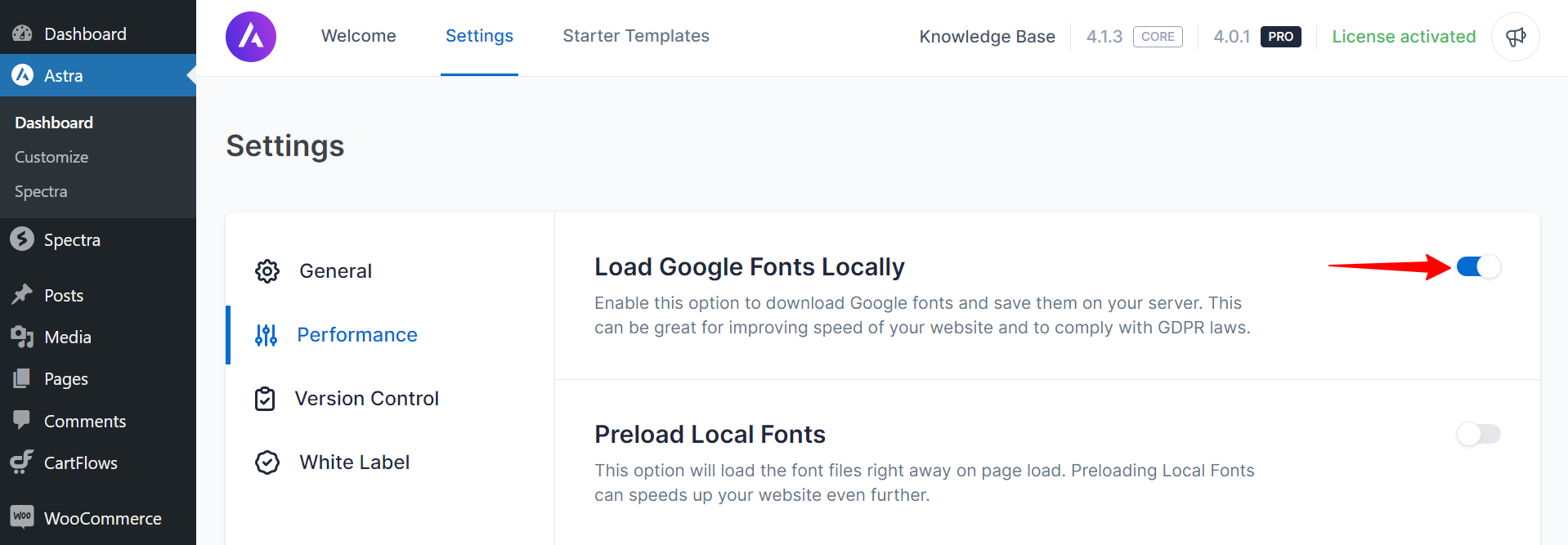
Task: Click the Media icon in sidebar
Action: [x=22, y=337]
